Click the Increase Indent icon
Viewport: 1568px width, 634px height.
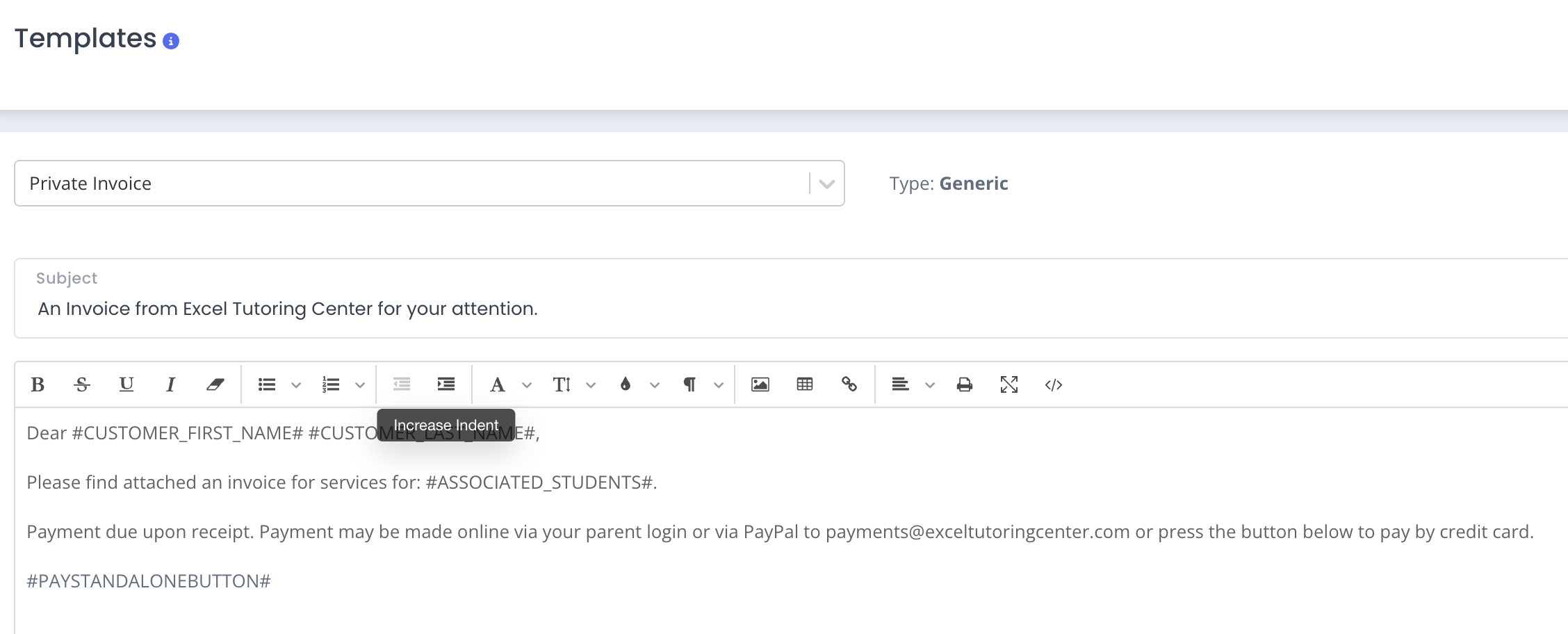pyautogui.click(x=446, y=384)
